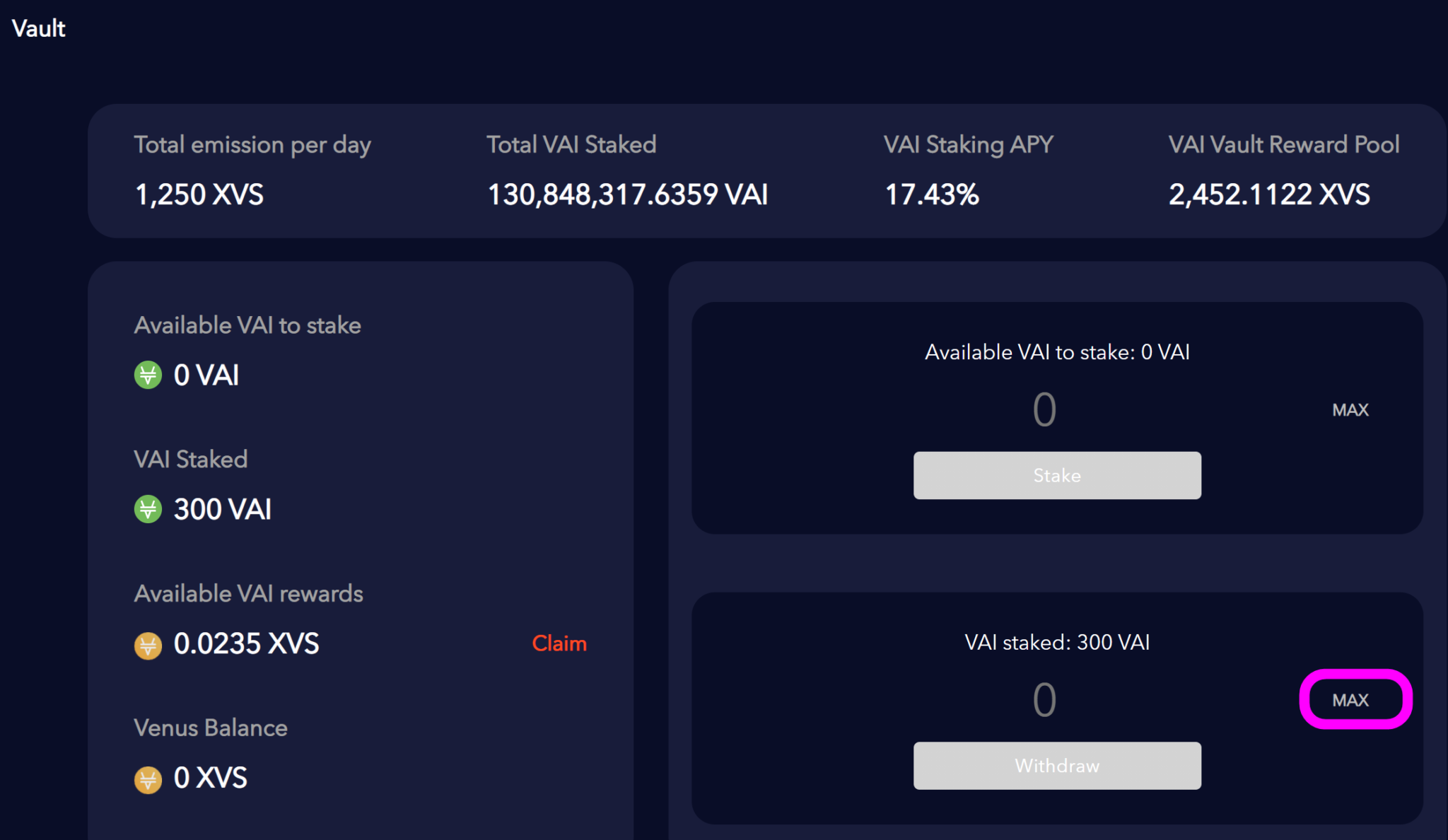Click the Stake button
Viewport: 1448px width, 840px height.
click(x=1057, y=475)
